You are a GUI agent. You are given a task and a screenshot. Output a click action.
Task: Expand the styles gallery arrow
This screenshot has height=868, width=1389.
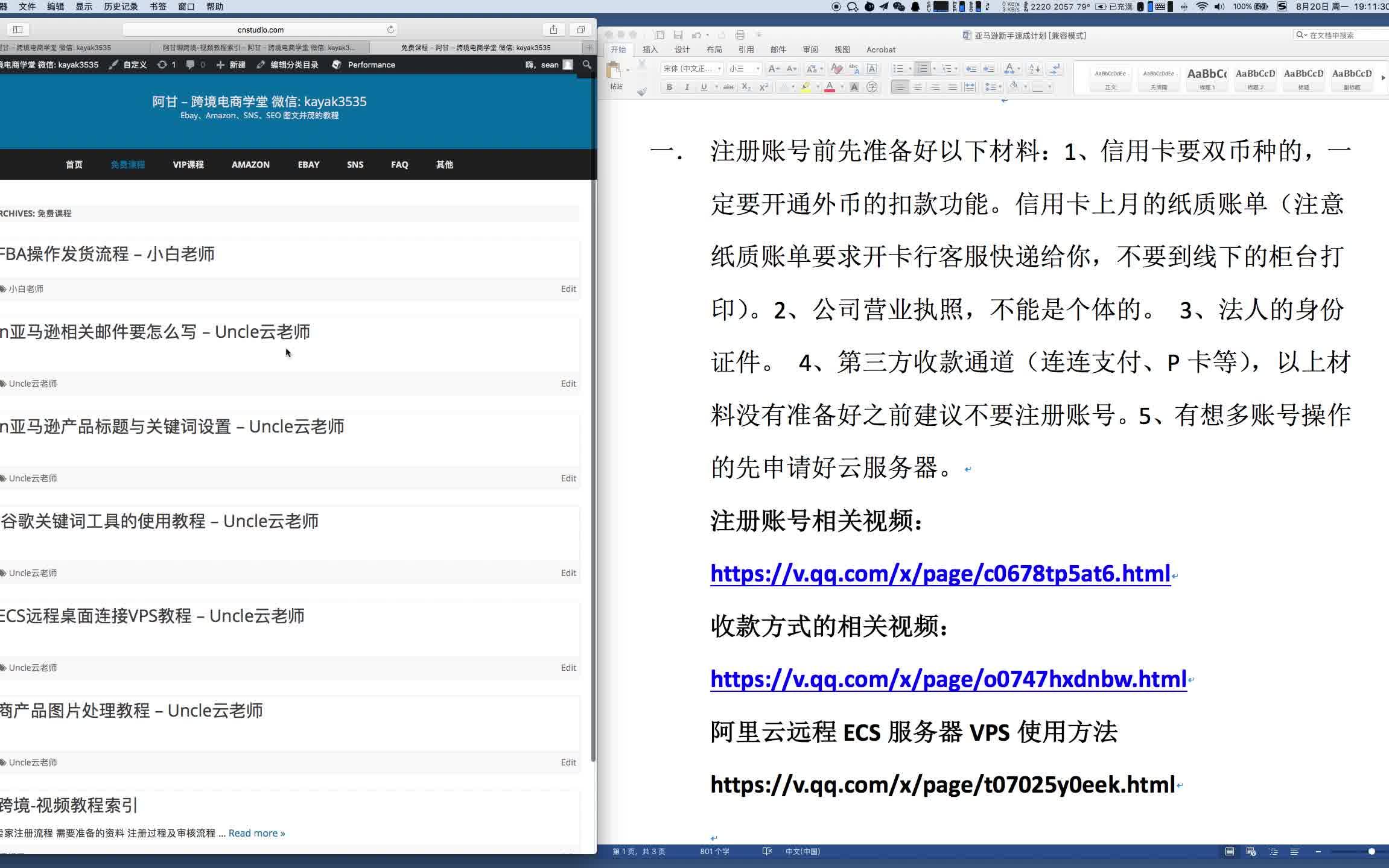pos(1383,78)
